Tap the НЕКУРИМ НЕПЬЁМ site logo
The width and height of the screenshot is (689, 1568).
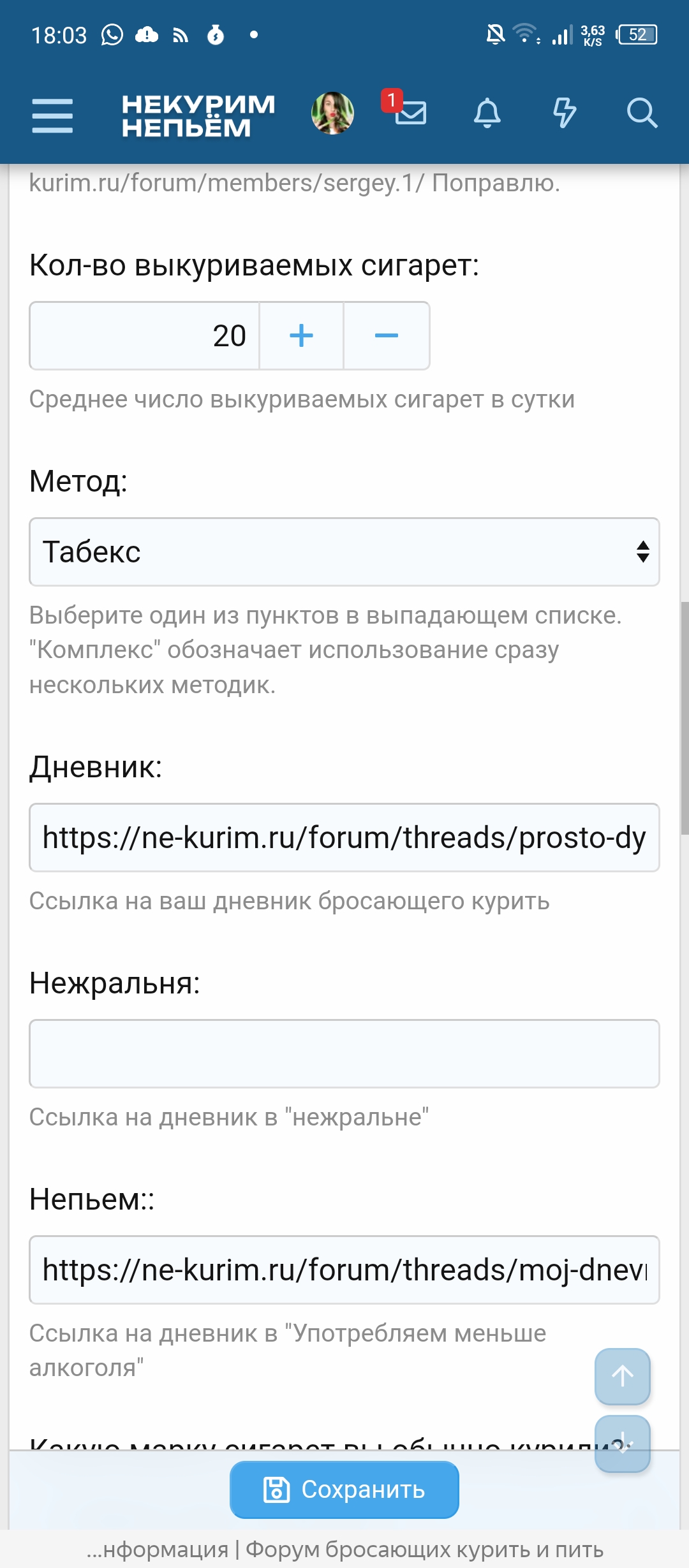coord(198,115)
